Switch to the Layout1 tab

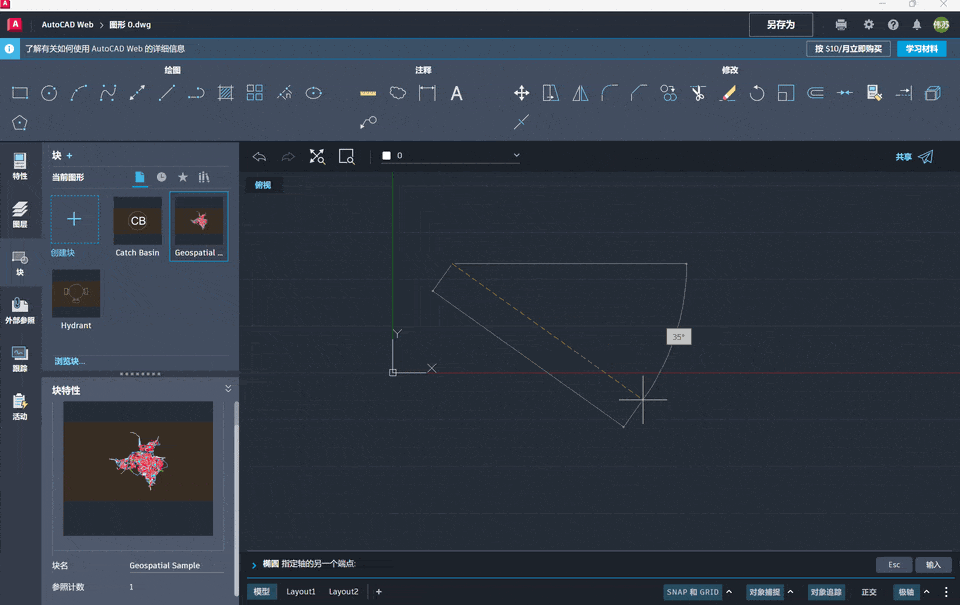point(301,592)
